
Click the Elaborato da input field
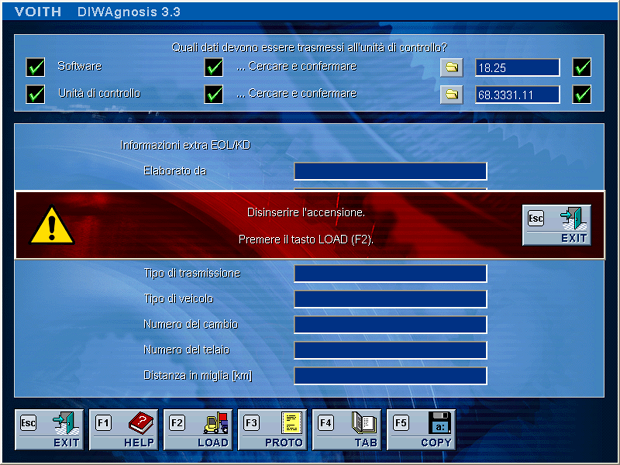pyautogui.click(x=390, y=171)
